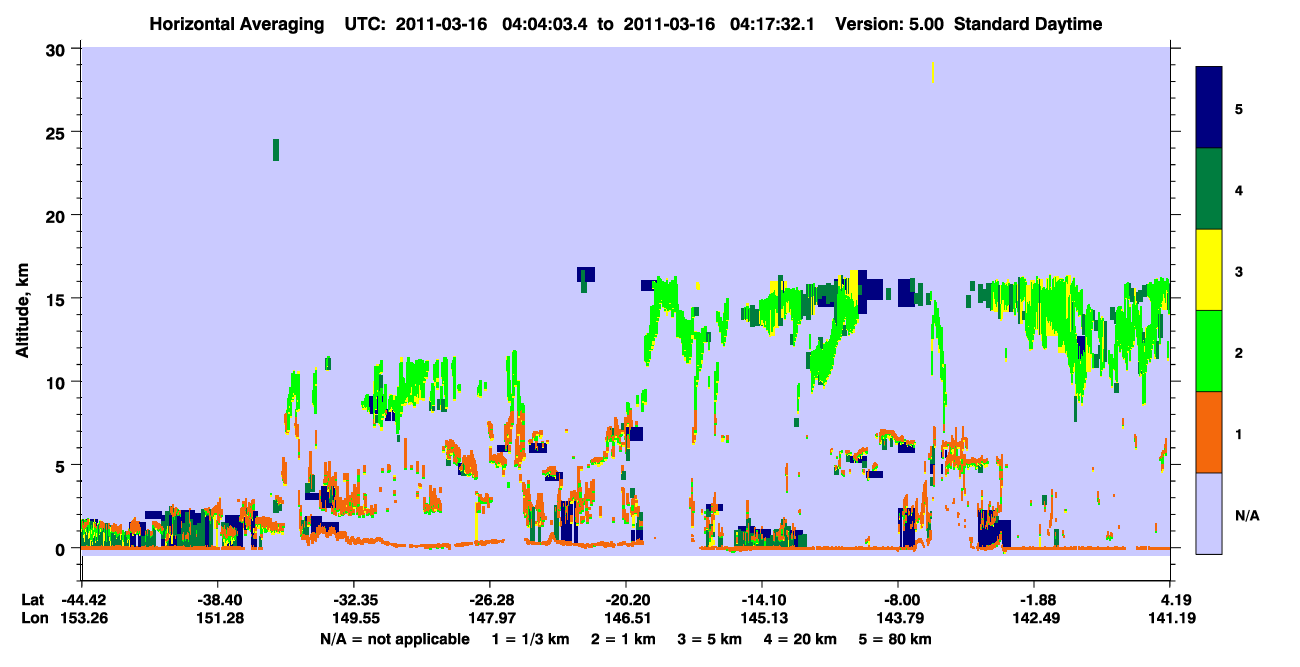Click the dark blue level 5 colorbar swatch
This screenshot has width=1300, height=667.
point(1209,108)
